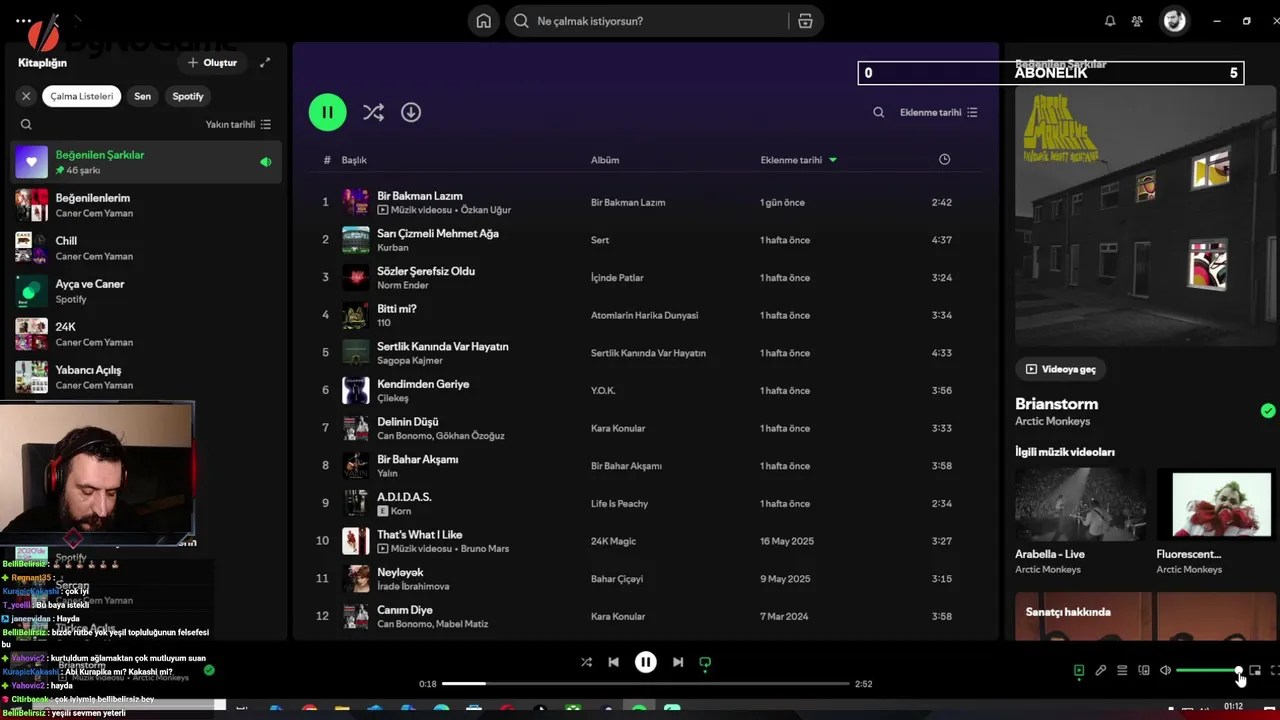
Task: Click the Bir Bakman Lazım track cover
Action: point(355,202)
